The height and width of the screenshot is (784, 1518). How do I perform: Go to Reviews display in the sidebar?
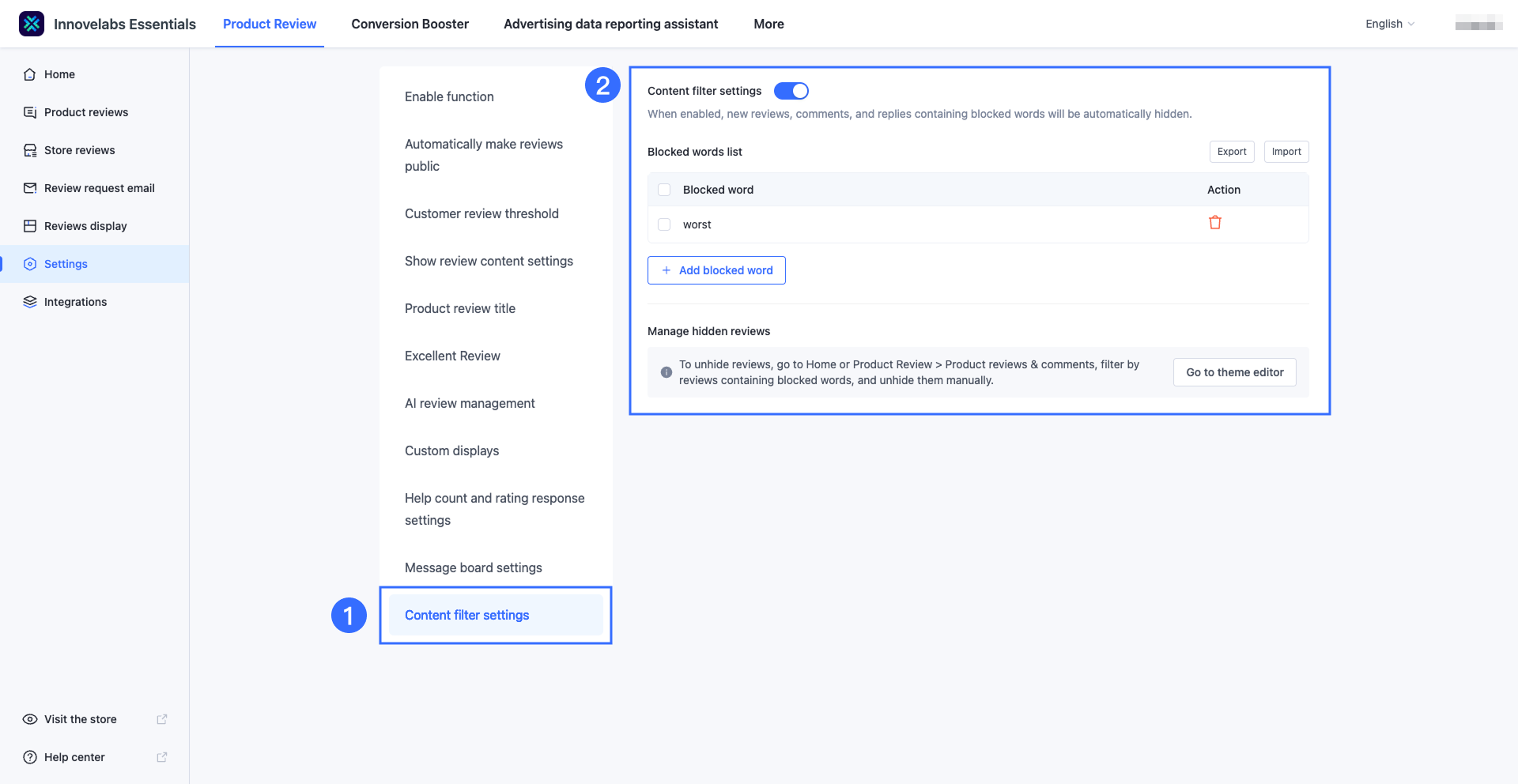pyautogui.click(x=95, y=226)
